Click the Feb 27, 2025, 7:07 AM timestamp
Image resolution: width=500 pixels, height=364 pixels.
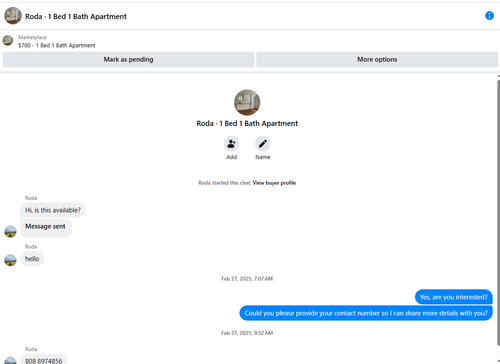(x=247, y=279)
